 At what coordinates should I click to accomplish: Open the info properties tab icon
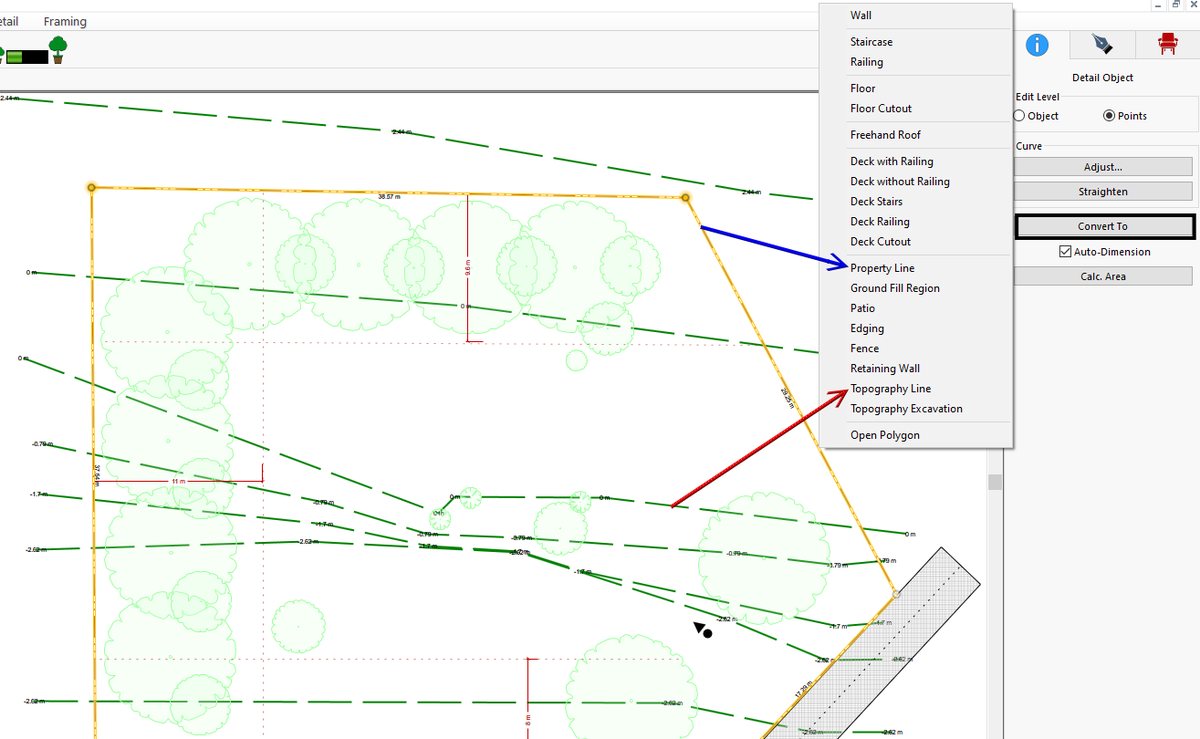(x=1037, y=44)
